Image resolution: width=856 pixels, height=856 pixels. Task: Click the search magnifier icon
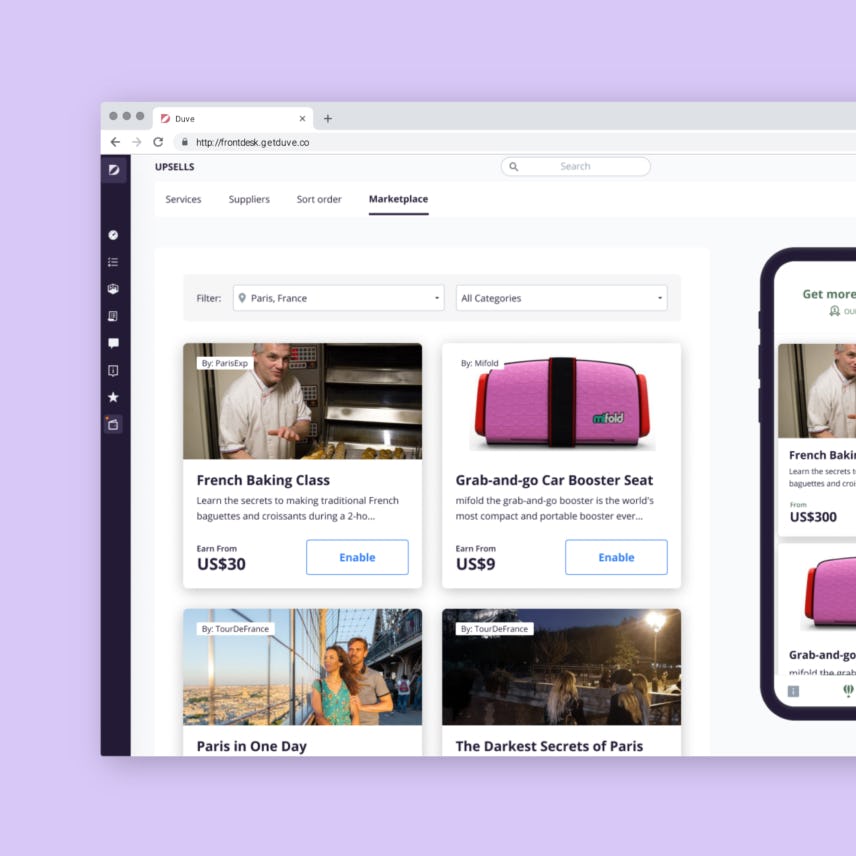click(514, 166)
